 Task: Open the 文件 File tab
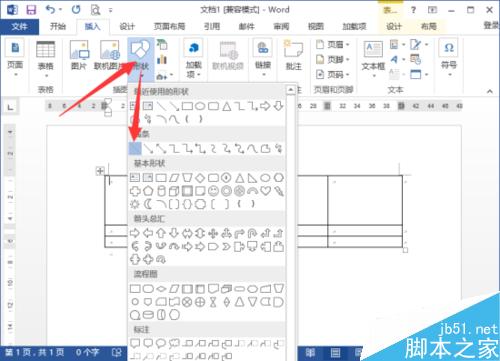(19, 26)
